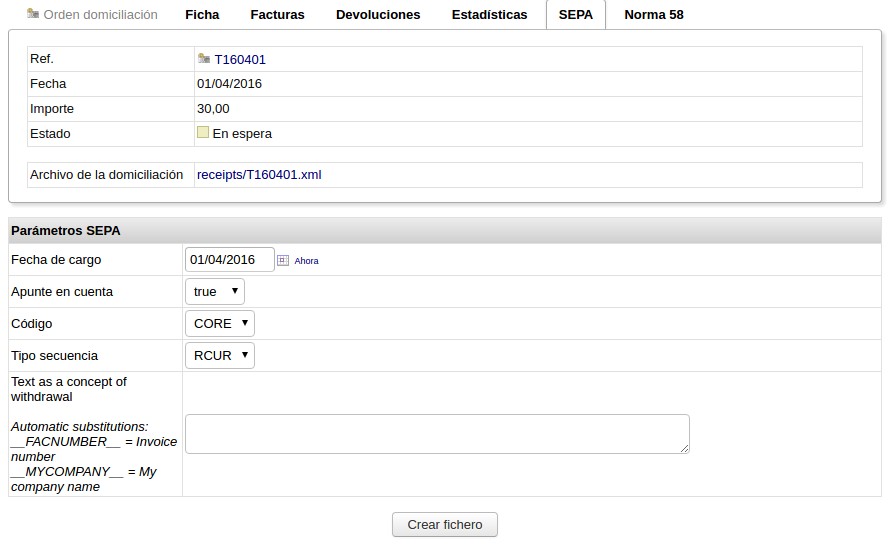Click the Importe value 30,00

click(213, 109)
